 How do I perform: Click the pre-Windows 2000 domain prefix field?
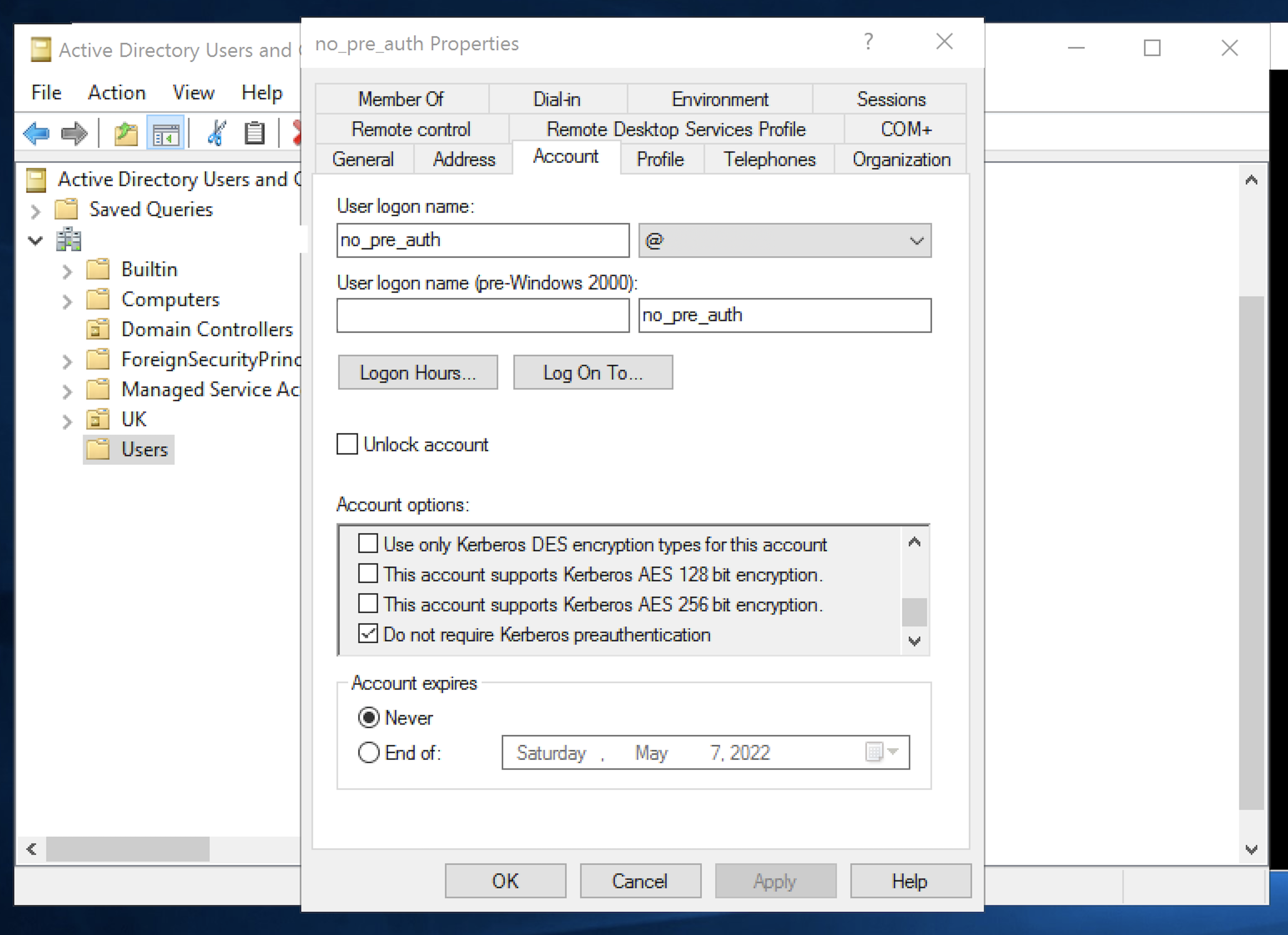point(483,315)
